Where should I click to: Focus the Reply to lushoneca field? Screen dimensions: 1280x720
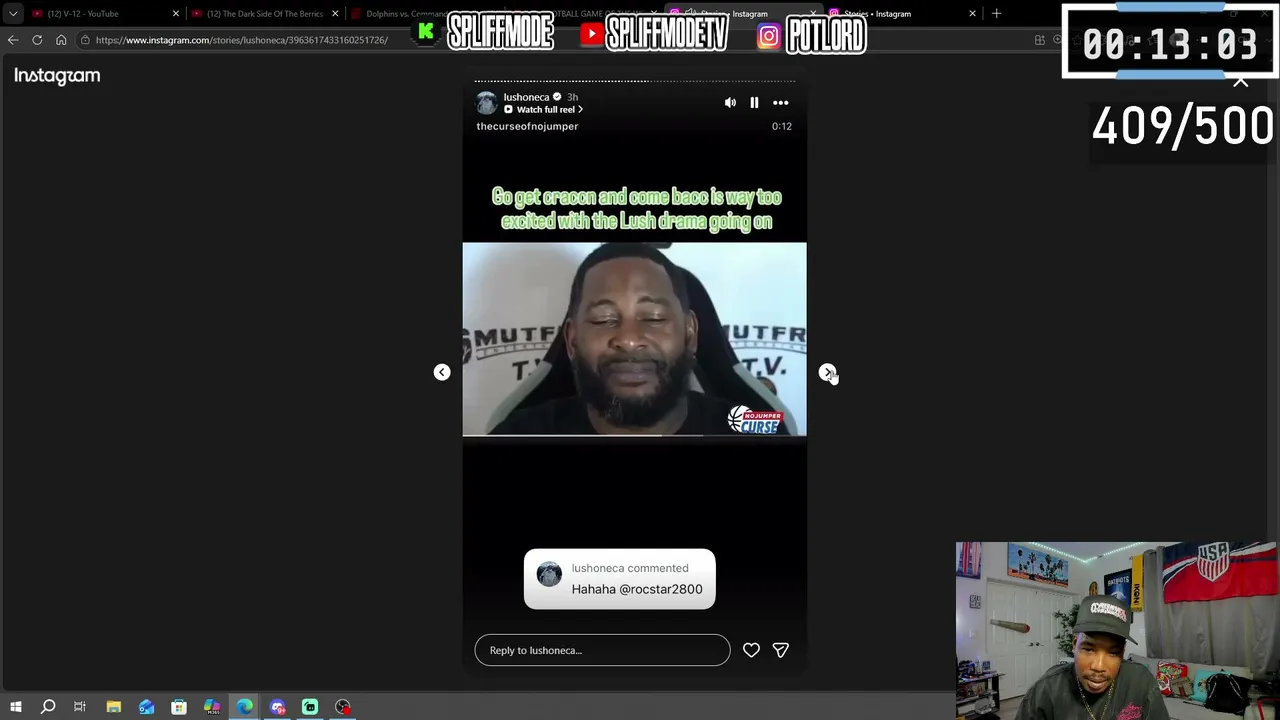(x=602, y=650)
